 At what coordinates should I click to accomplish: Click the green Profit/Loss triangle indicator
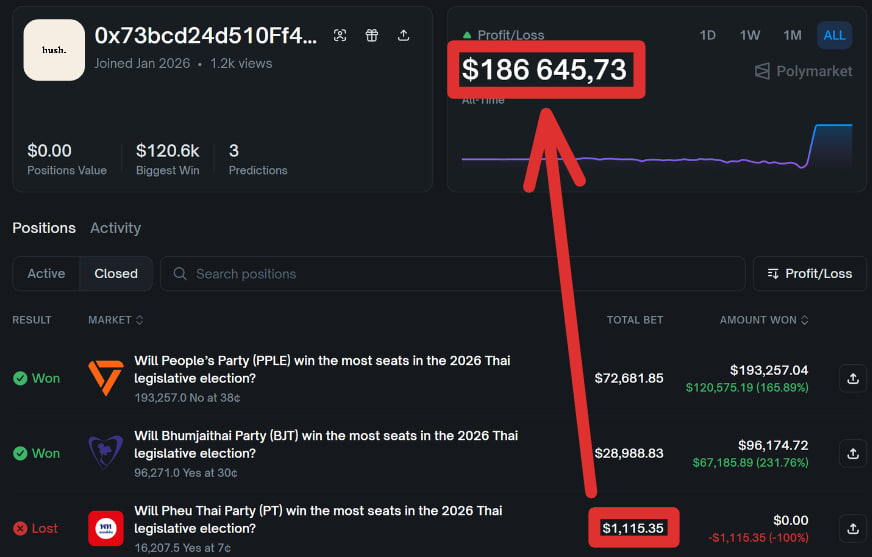[467, 35]
